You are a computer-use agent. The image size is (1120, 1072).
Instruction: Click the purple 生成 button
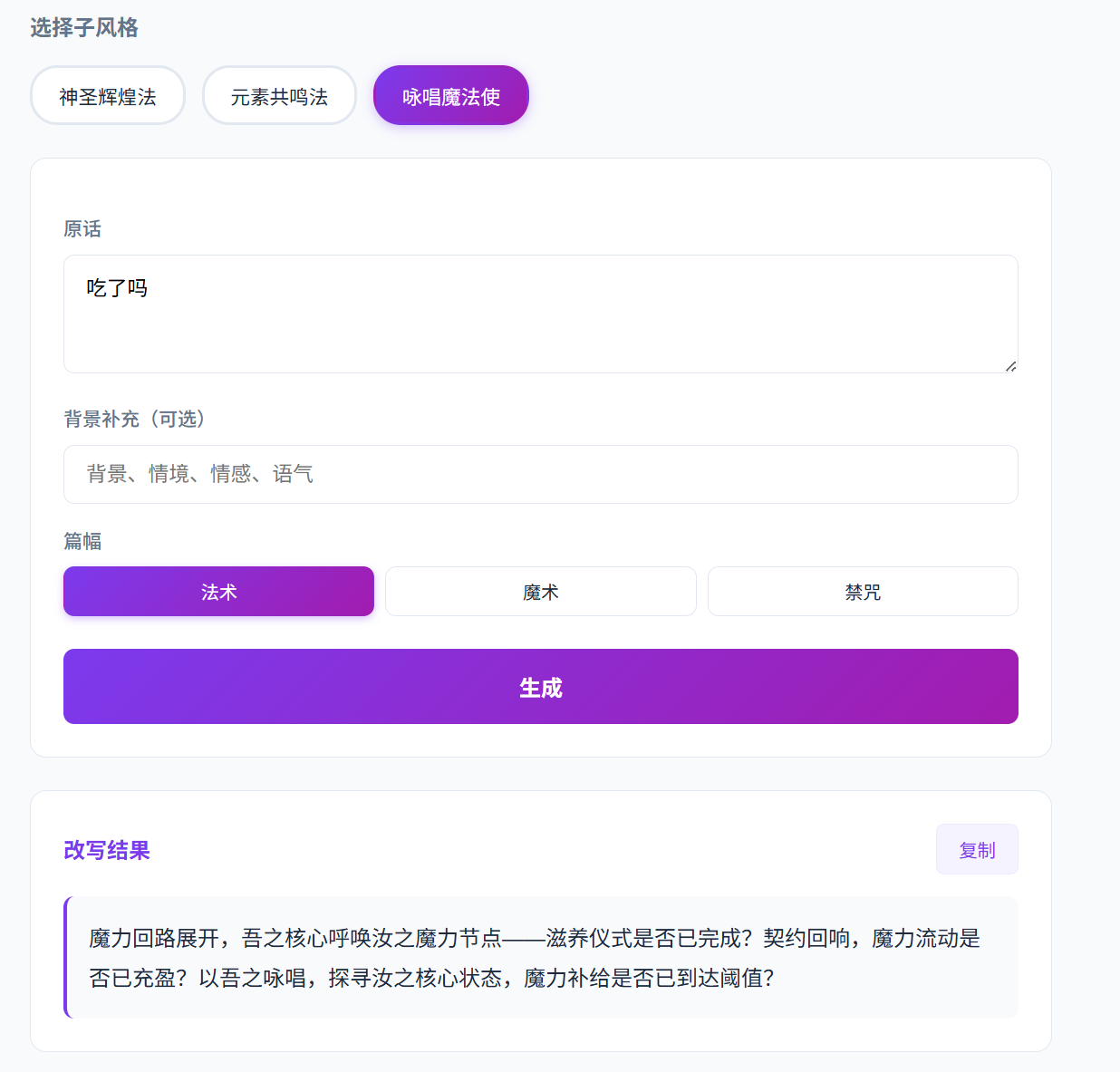click(541, 687)
